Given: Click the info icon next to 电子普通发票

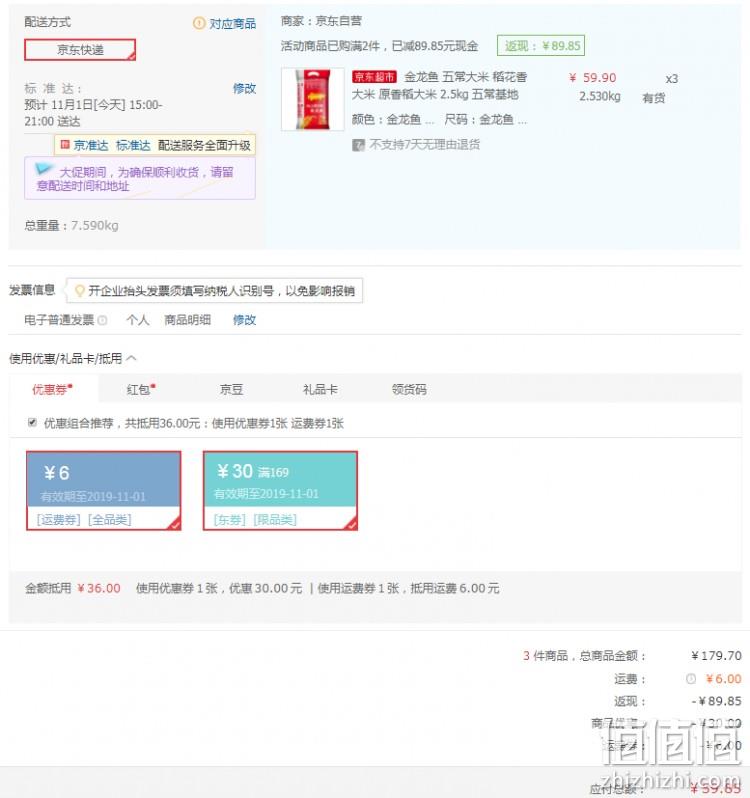Looking at the screenshot, I should 102,320.
